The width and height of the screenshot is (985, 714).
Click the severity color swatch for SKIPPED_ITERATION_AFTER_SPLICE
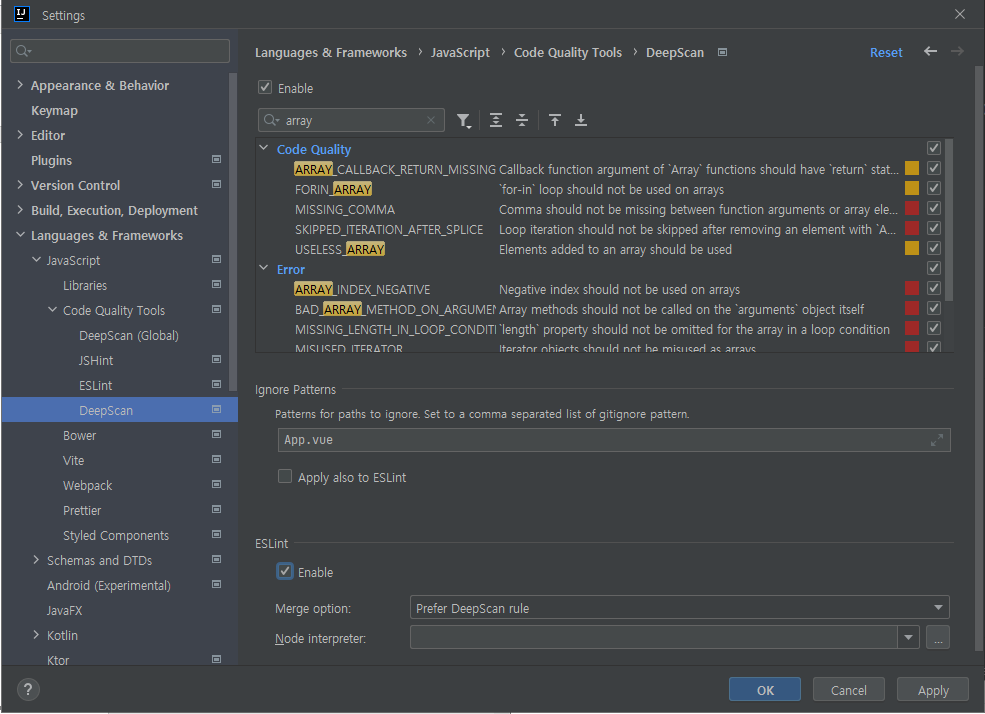click(912, 229)
